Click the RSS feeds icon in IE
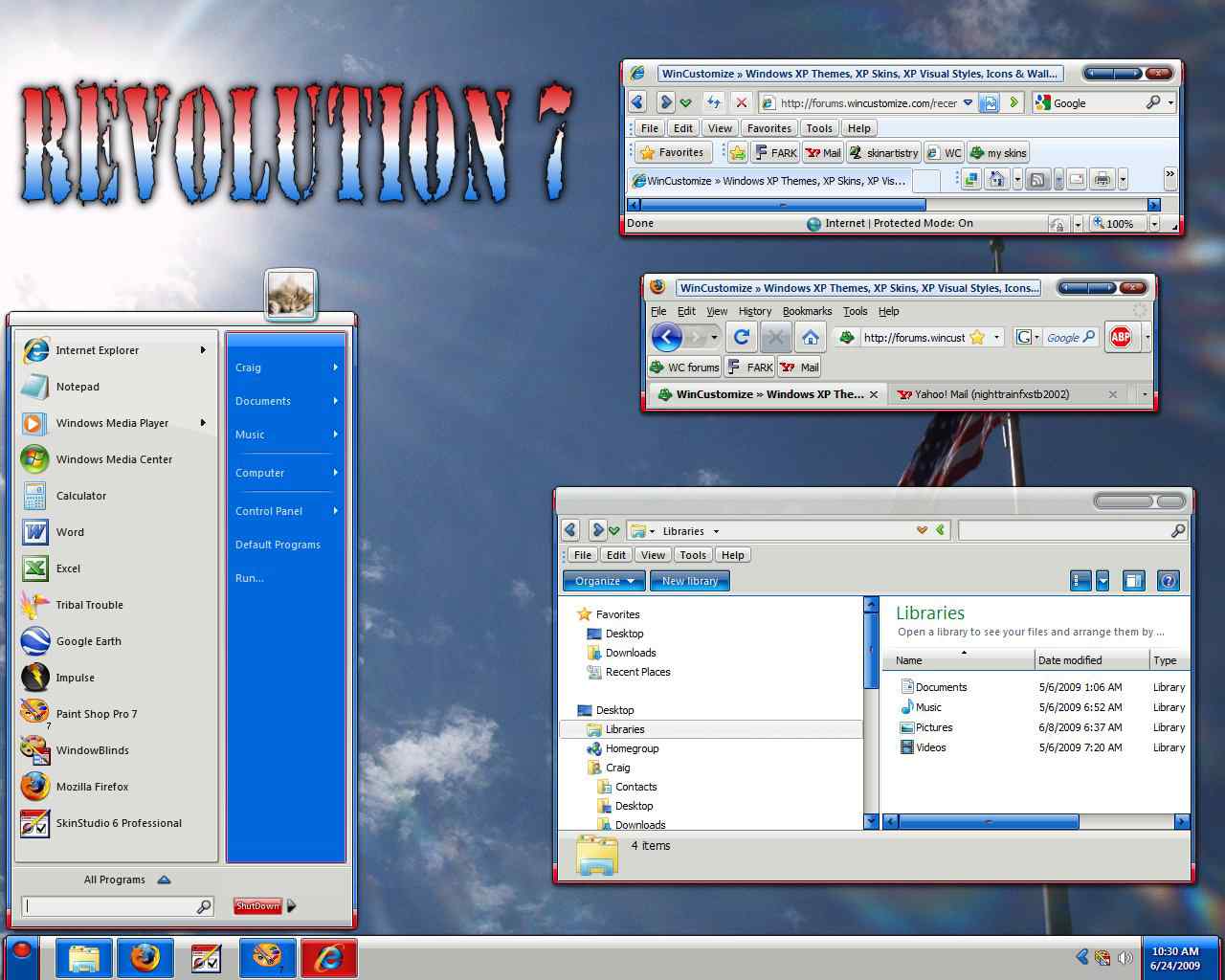Image resolution: width=1225 pixels, height=980 pixels. (1037, 179)
